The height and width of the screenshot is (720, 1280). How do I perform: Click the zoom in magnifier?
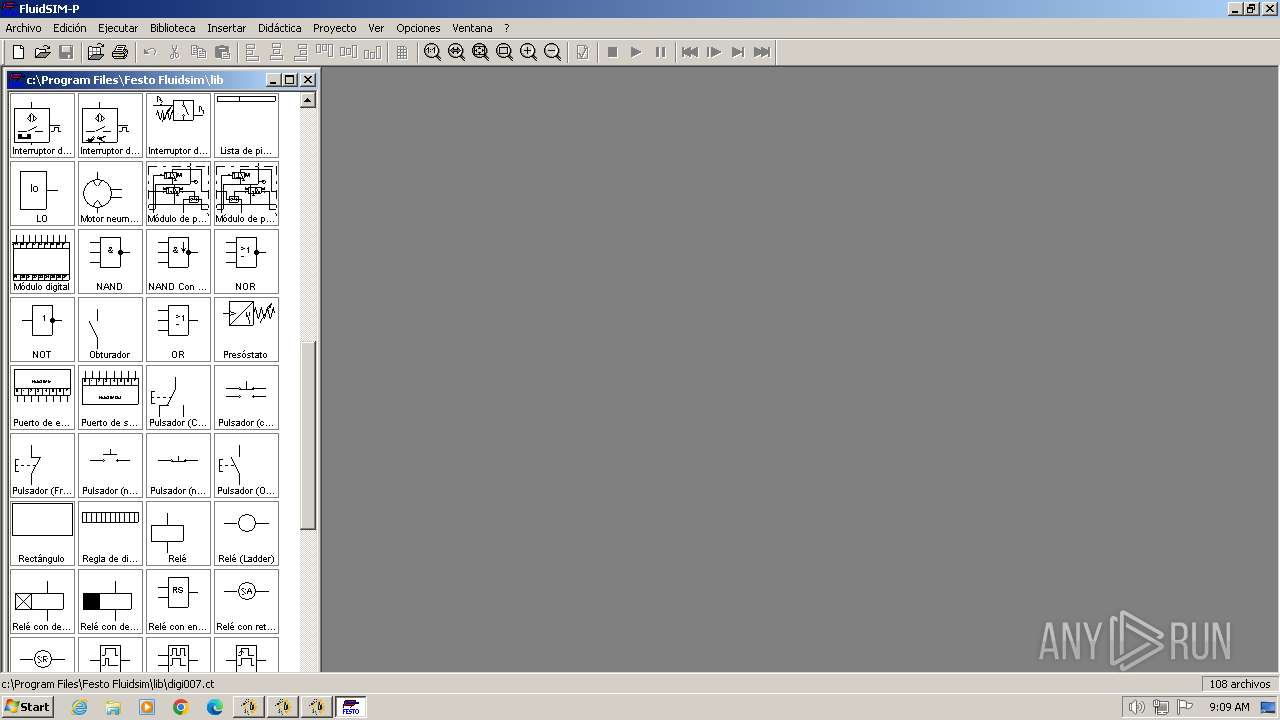point(528,52)
